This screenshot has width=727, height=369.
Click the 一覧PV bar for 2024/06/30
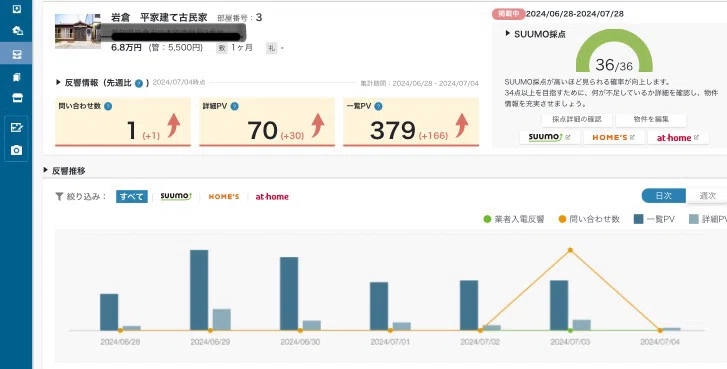[289, 294]
